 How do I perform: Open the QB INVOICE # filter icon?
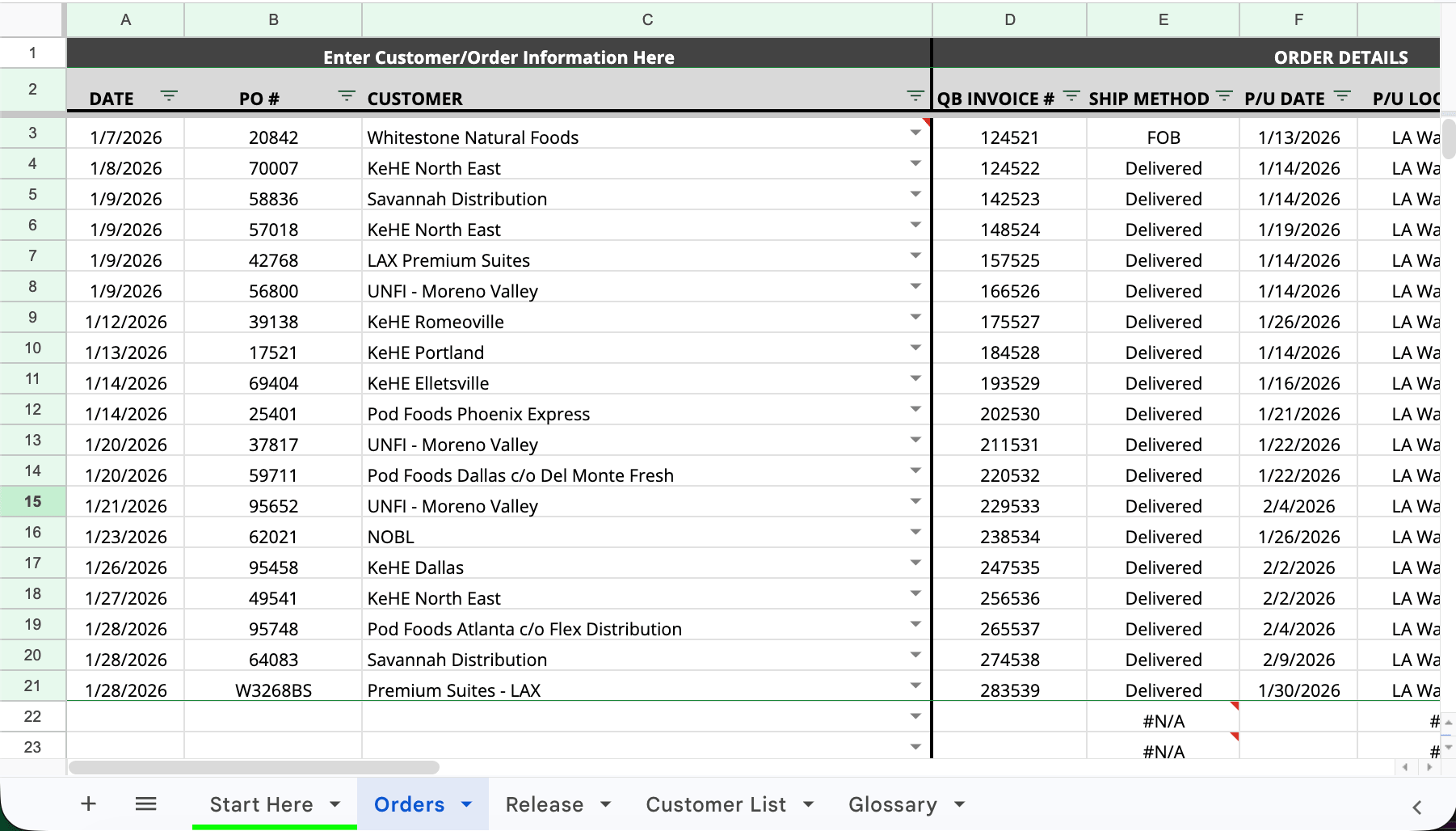click(x=1071, y=96)
